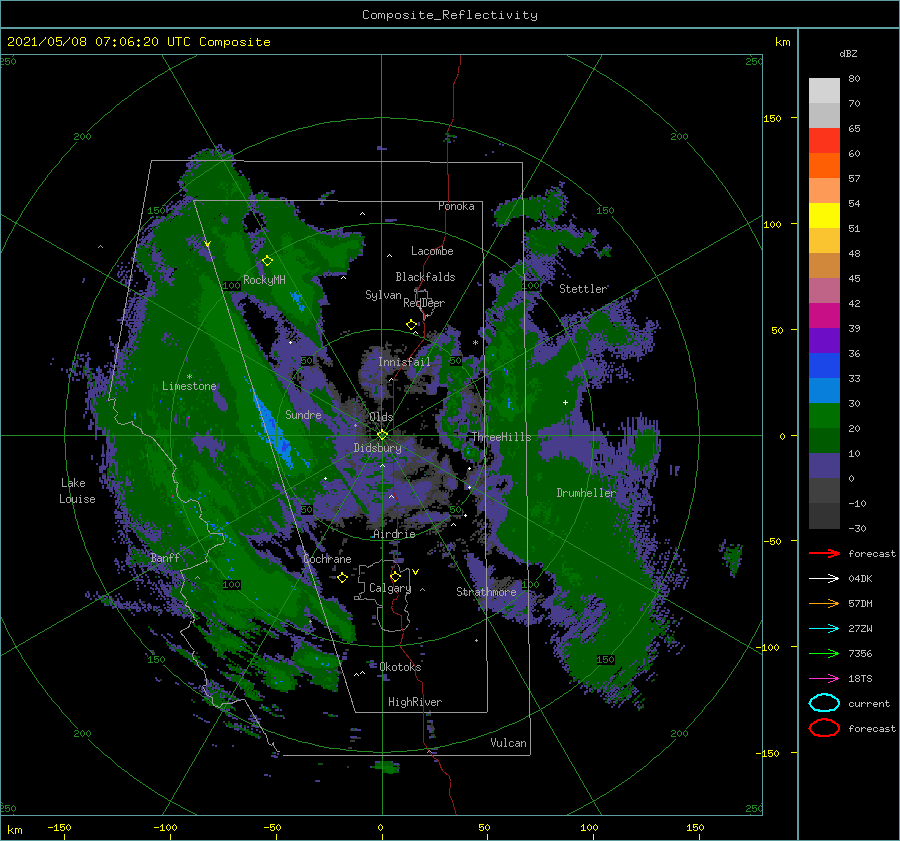Image resolution: width=900 pixels, height=841 pixels.
Task: Click the Limestone label
Action: 189,386
